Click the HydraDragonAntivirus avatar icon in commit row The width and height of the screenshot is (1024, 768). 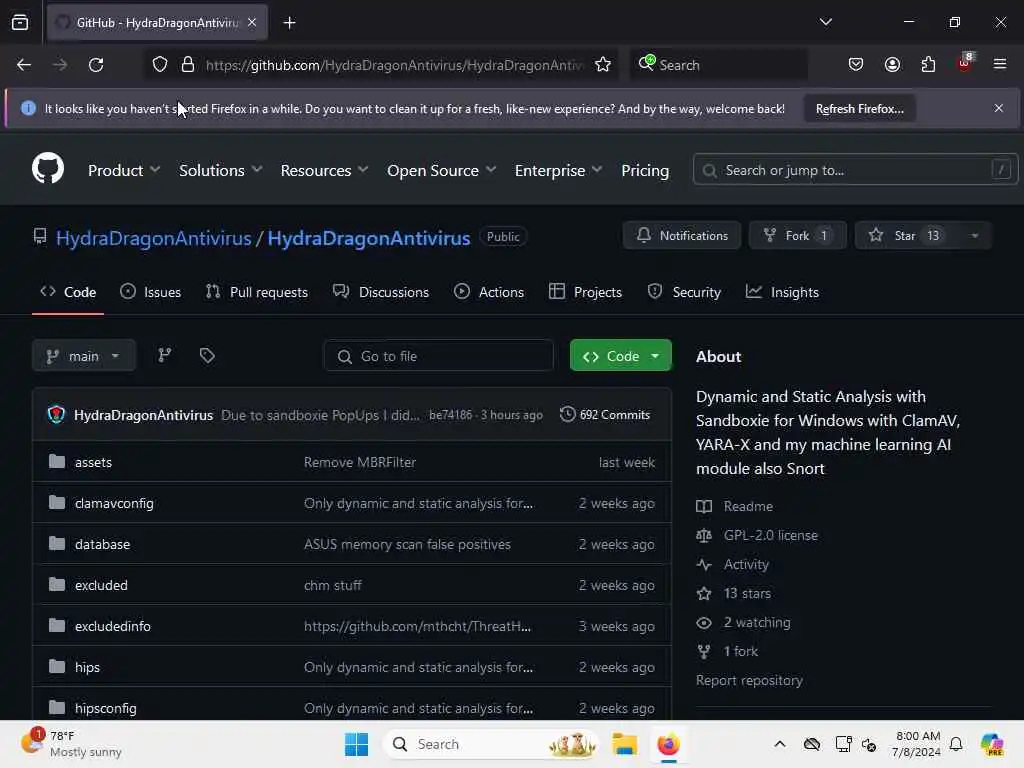pyautogui.click(x=57, y=415)
